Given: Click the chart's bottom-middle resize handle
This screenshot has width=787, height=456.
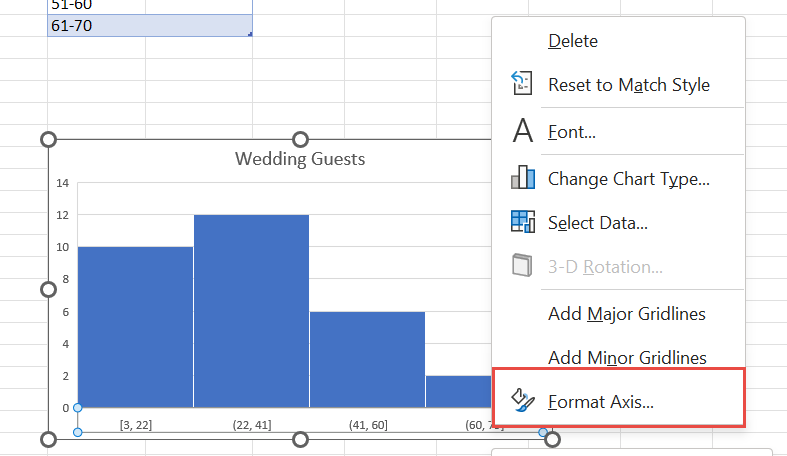Looking at the screenshot, I should tap(300, 439).
